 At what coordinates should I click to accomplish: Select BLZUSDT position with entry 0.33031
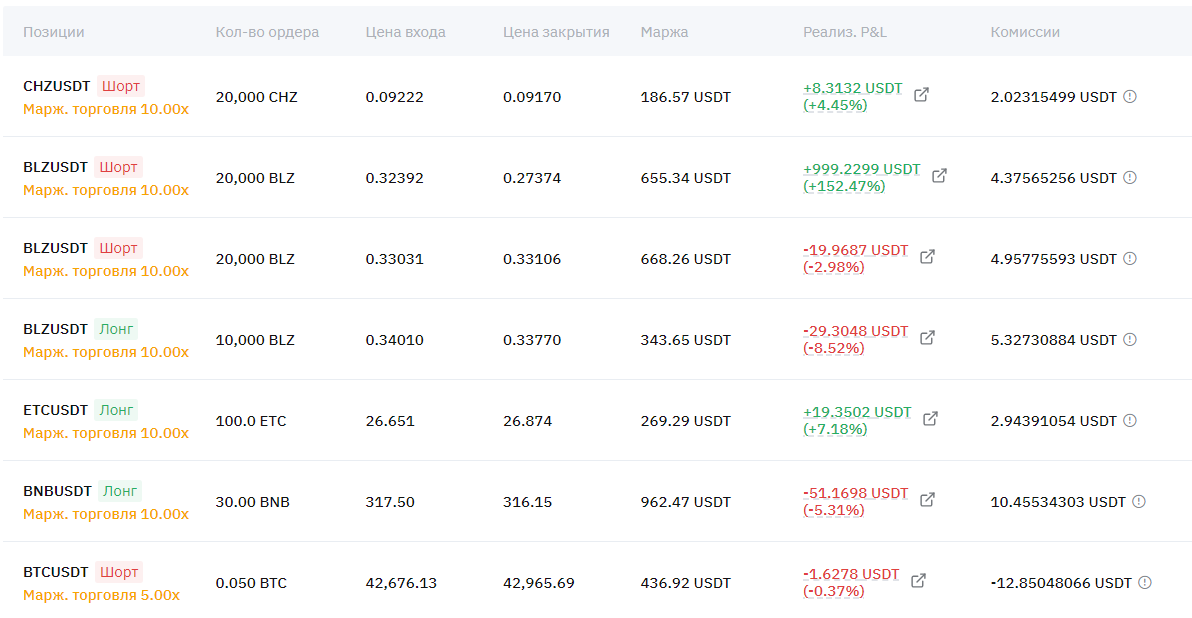click(55, 248)
